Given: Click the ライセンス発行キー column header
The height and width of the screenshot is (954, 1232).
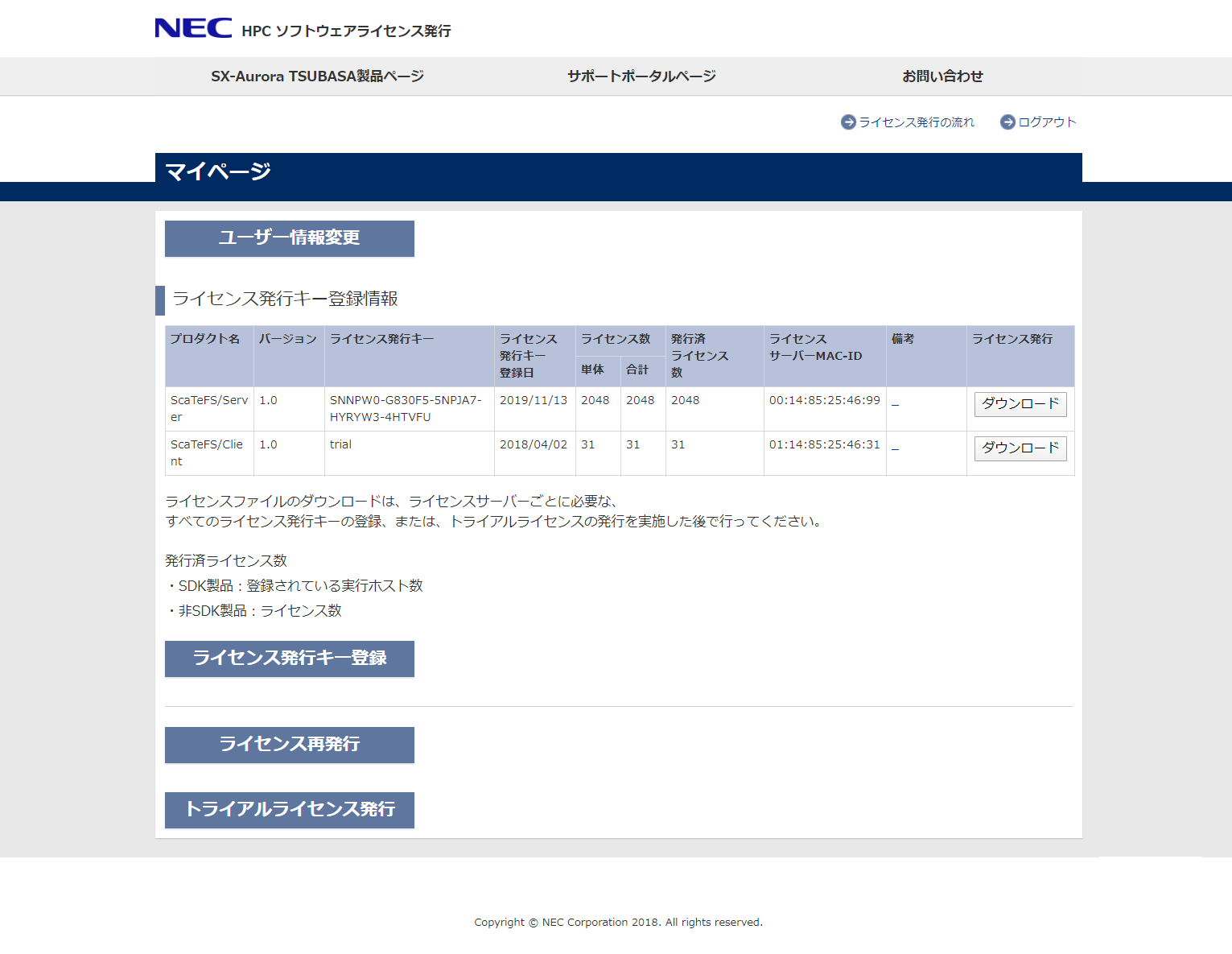Looking at the screenshot, I should [x=409, y=356].
